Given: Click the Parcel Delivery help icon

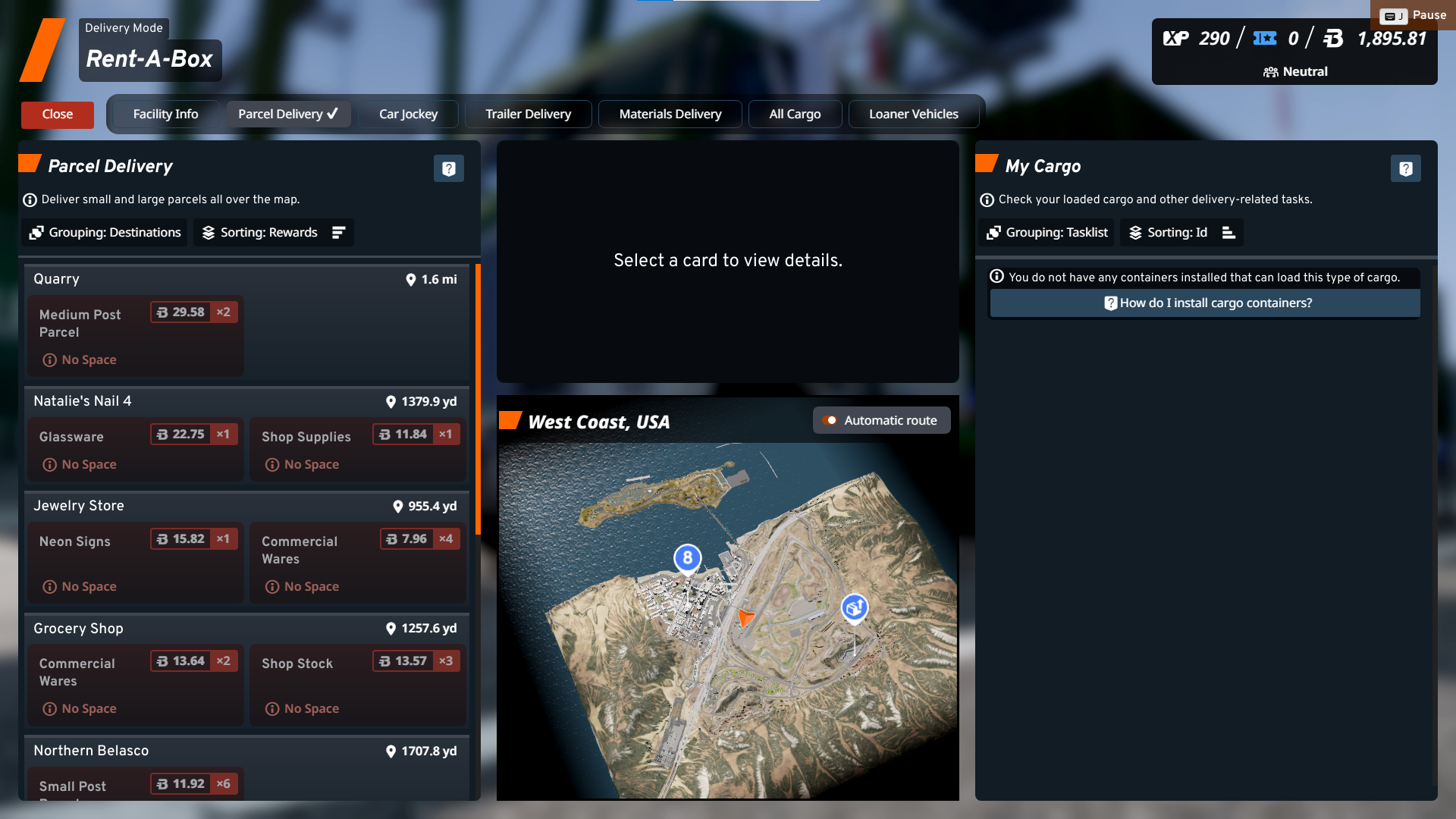Looking at the screenshot, I should (x=448, y=168).
